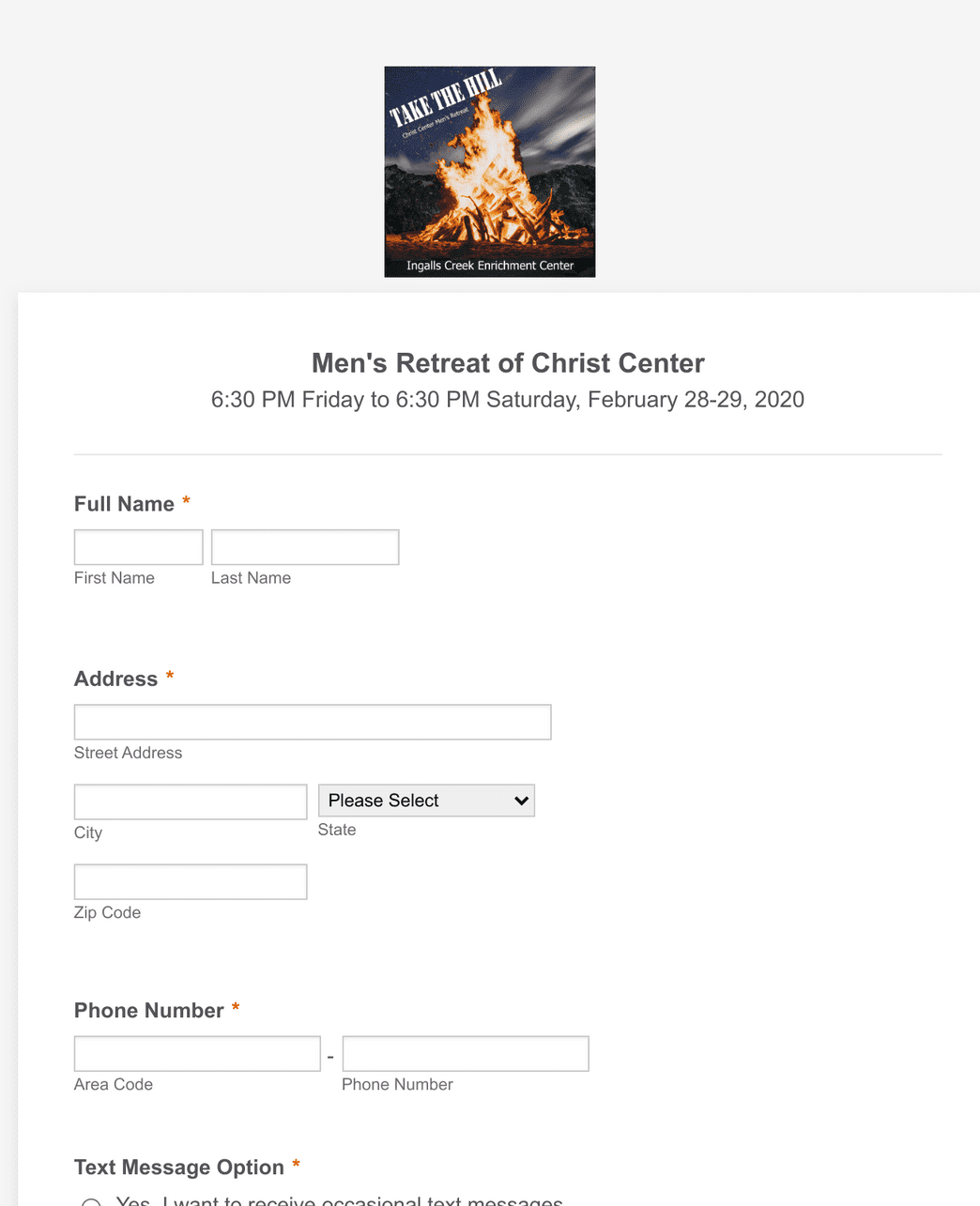Viewport: 980px width, 1206px height.
Task: Click inside the Area Code field
Action: (x=196, y=1053)
